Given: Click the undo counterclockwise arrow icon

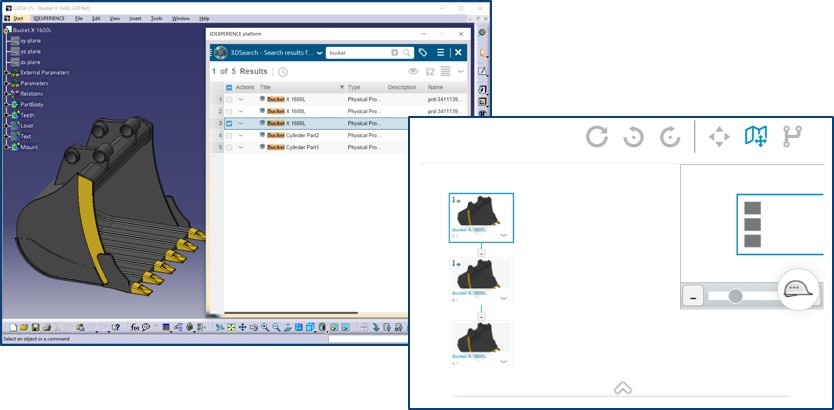Looking at the screenshot, I should coord(633,137).
